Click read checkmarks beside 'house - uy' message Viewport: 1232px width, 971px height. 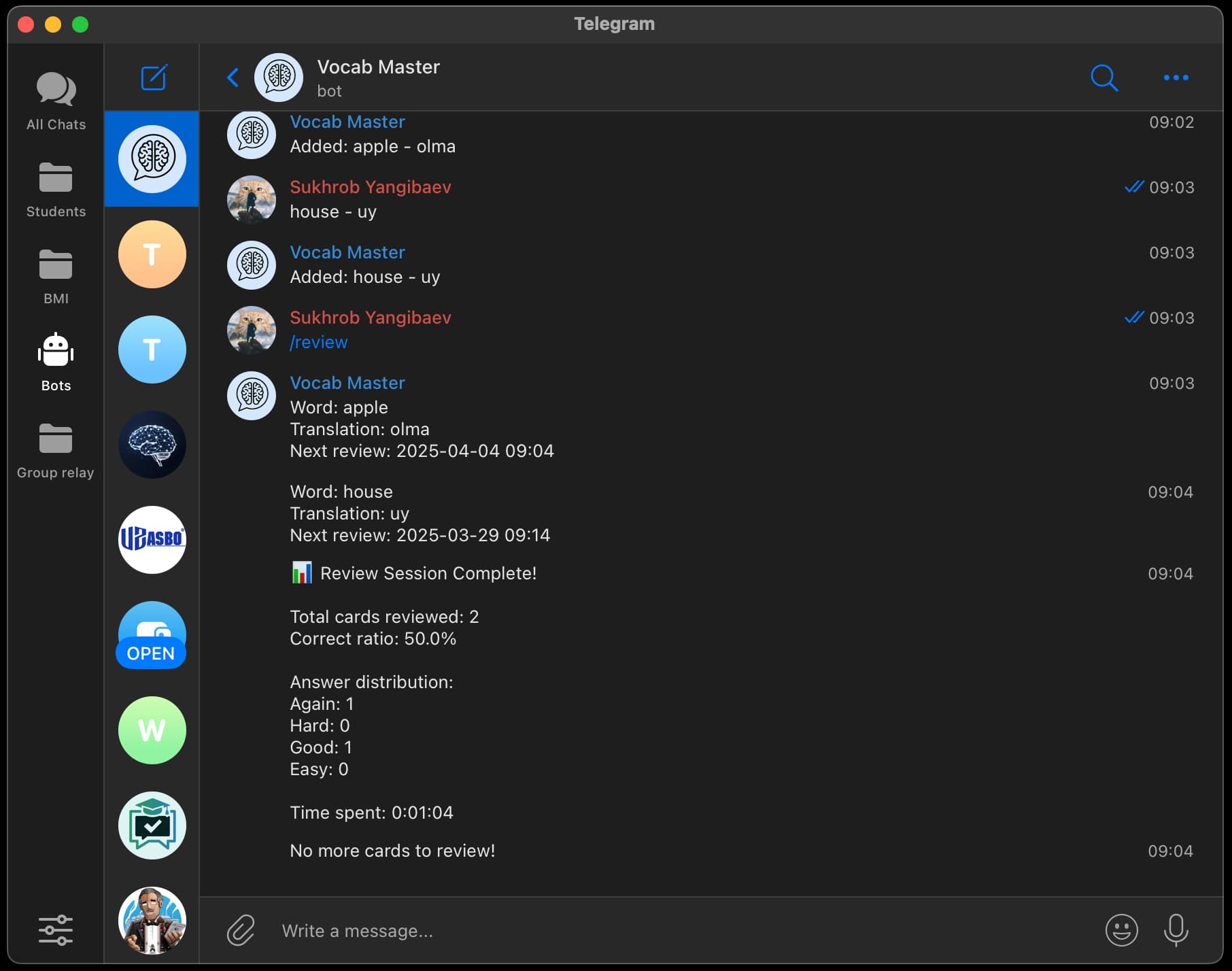(x=1134, y=186)
